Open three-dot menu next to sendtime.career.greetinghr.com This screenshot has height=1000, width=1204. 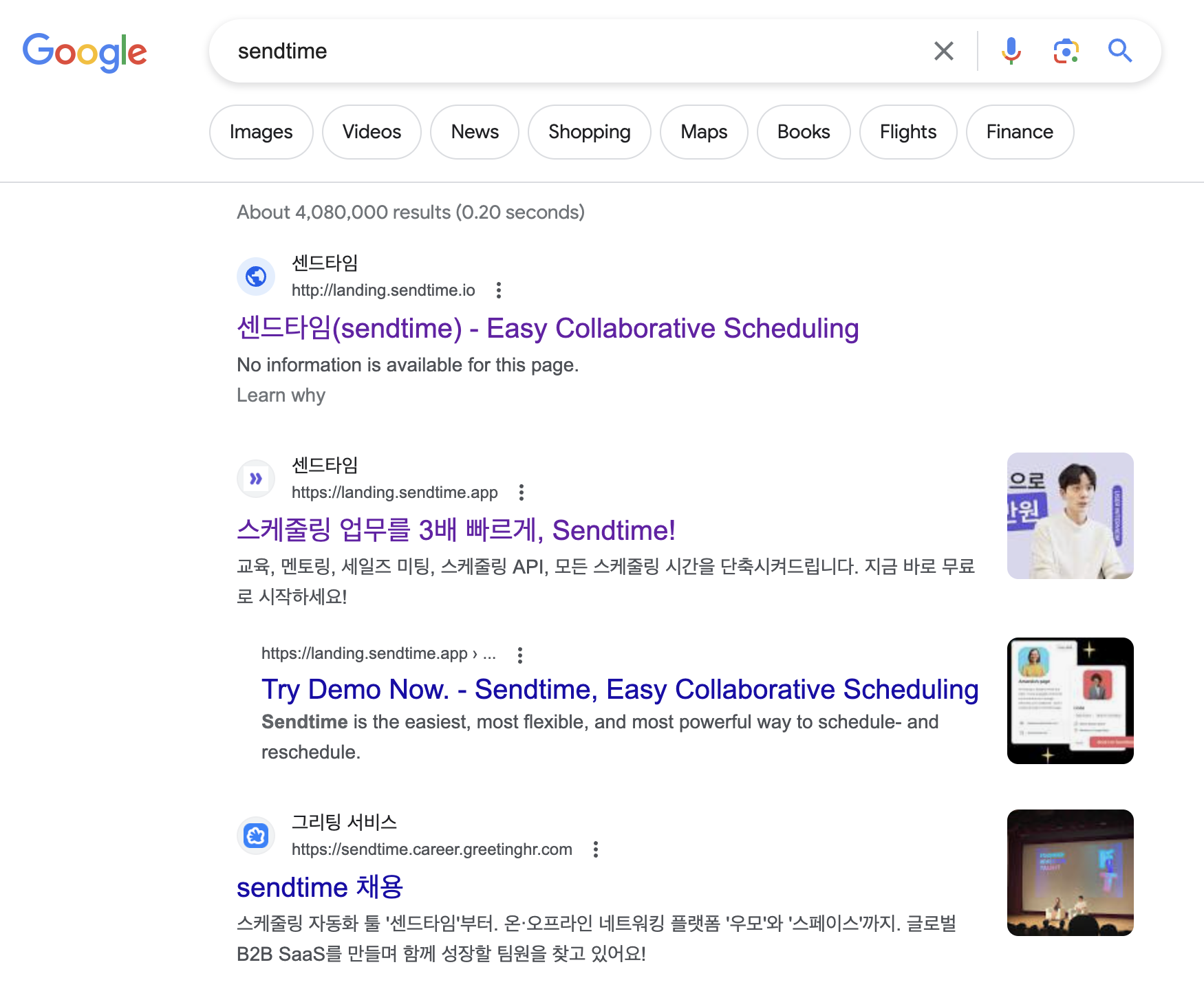click(x=596, y=849)
